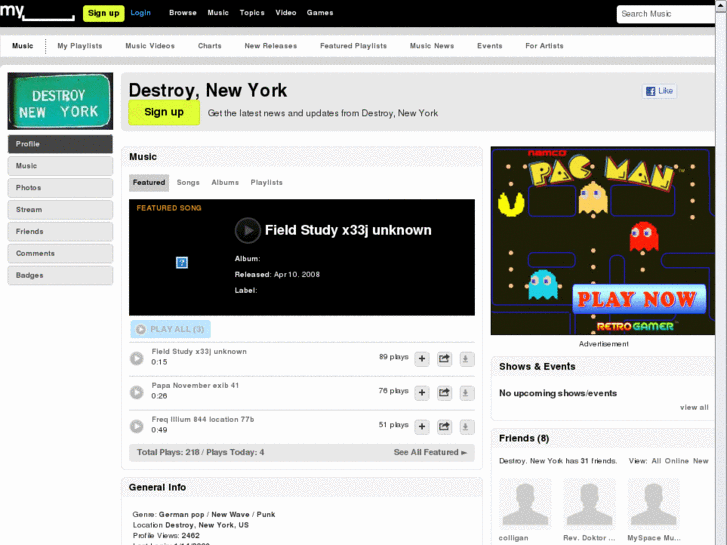727x545 pixels.
Task: Share the Papa November exib 41 track
Action: tap(444, 393)
